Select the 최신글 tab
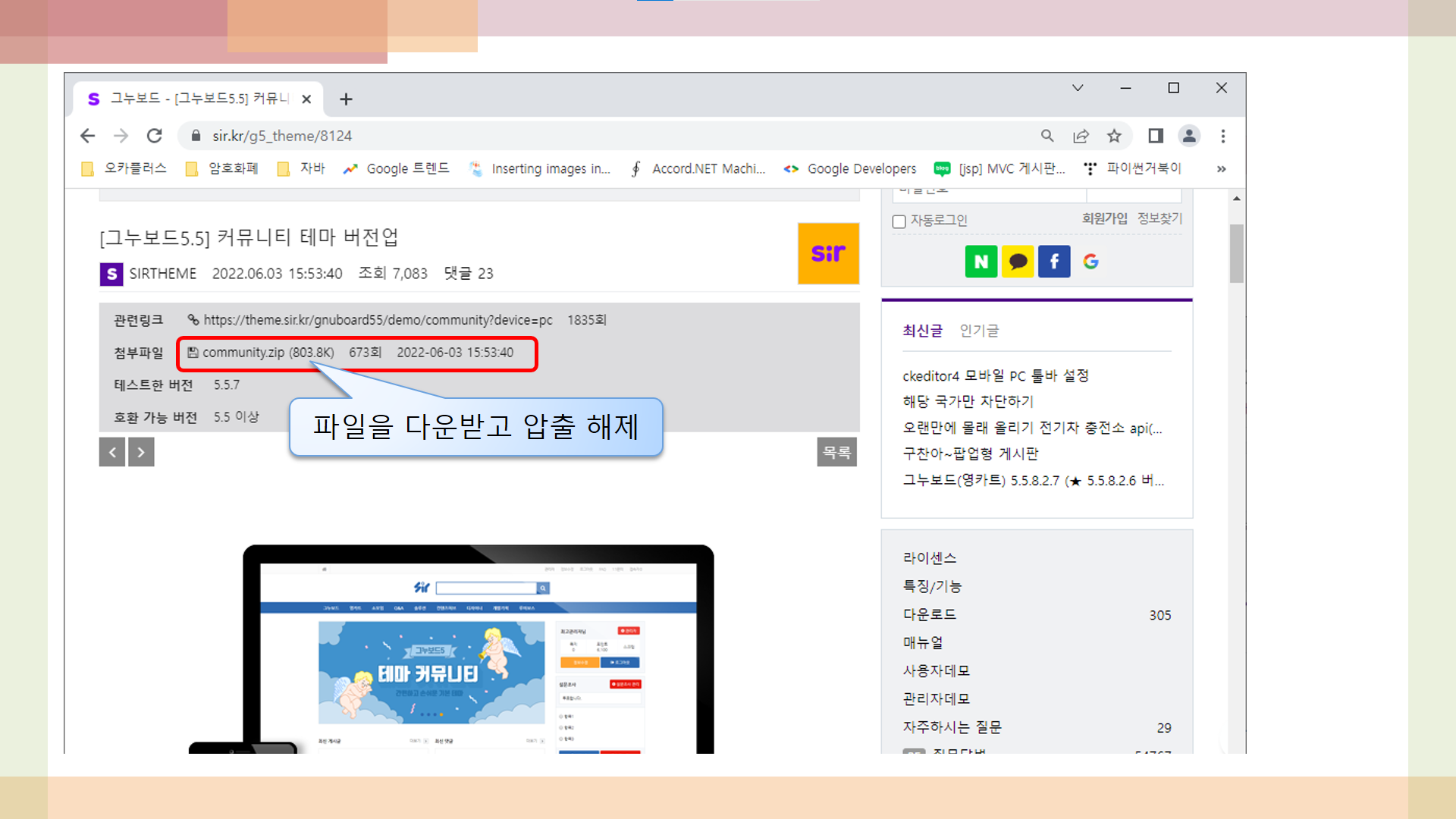Screen dimensions: 1456x819 pos(922,331)
